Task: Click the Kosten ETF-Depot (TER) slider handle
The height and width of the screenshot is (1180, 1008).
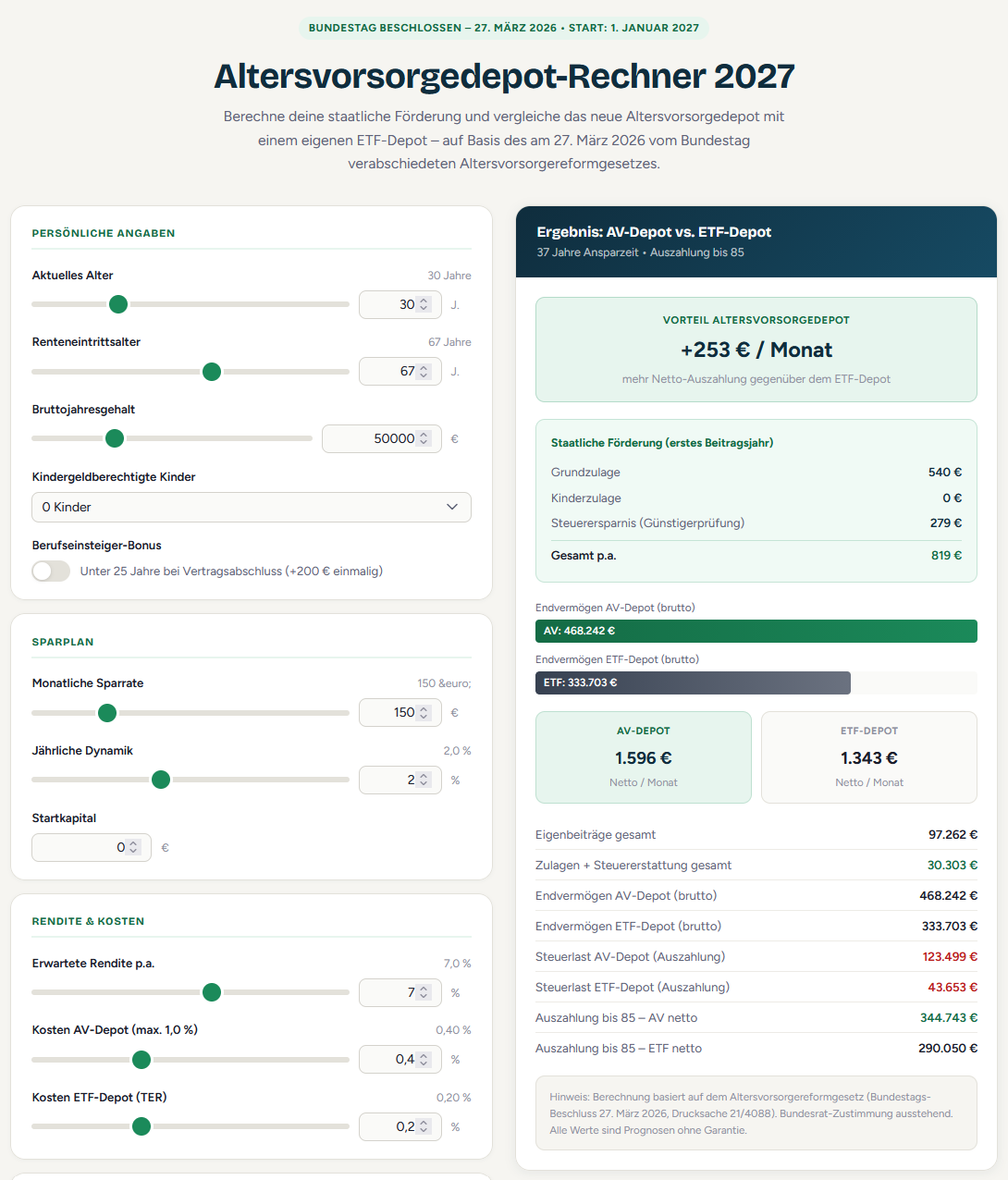Action: 141,1126
